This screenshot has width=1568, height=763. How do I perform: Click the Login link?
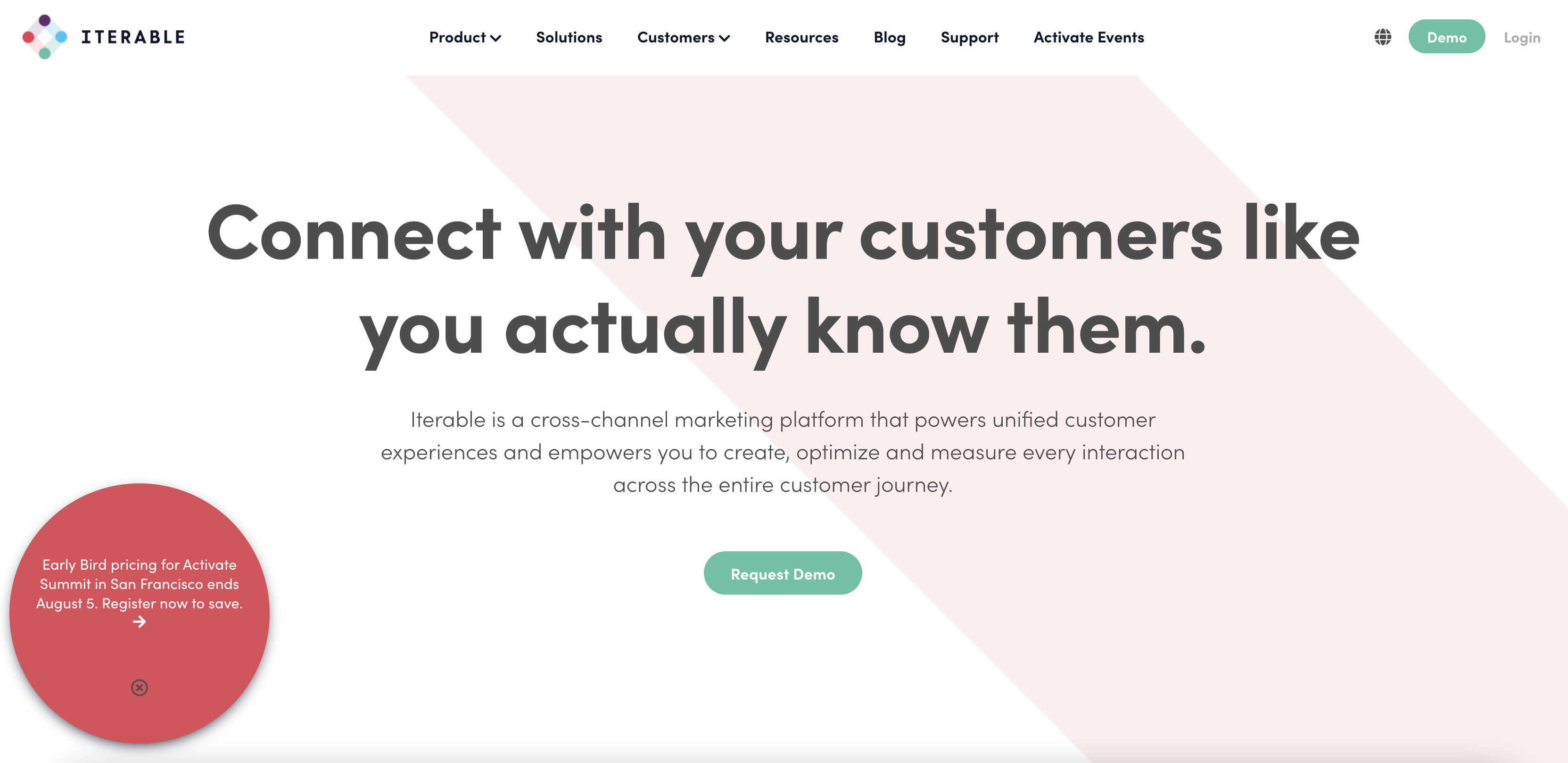(1522, 38)
